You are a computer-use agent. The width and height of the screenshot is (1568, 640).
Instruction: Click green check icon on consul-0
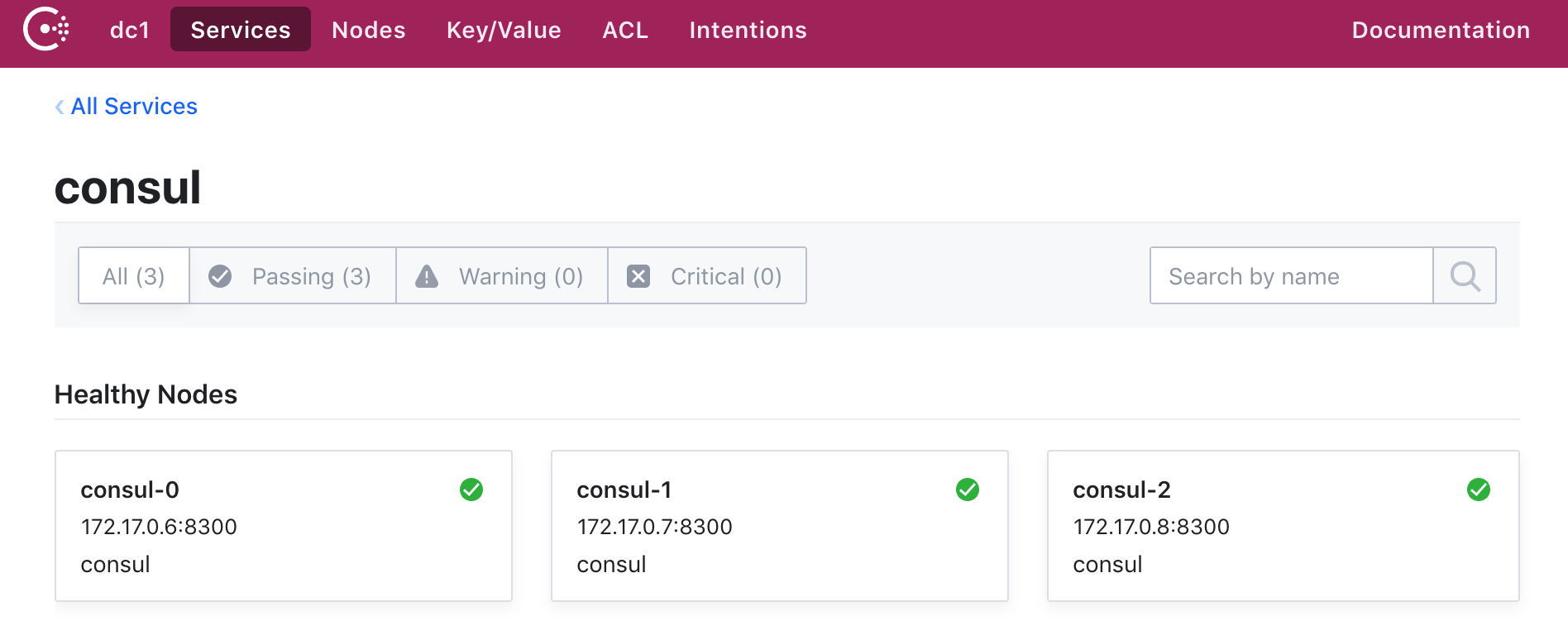tap(471, 490)
